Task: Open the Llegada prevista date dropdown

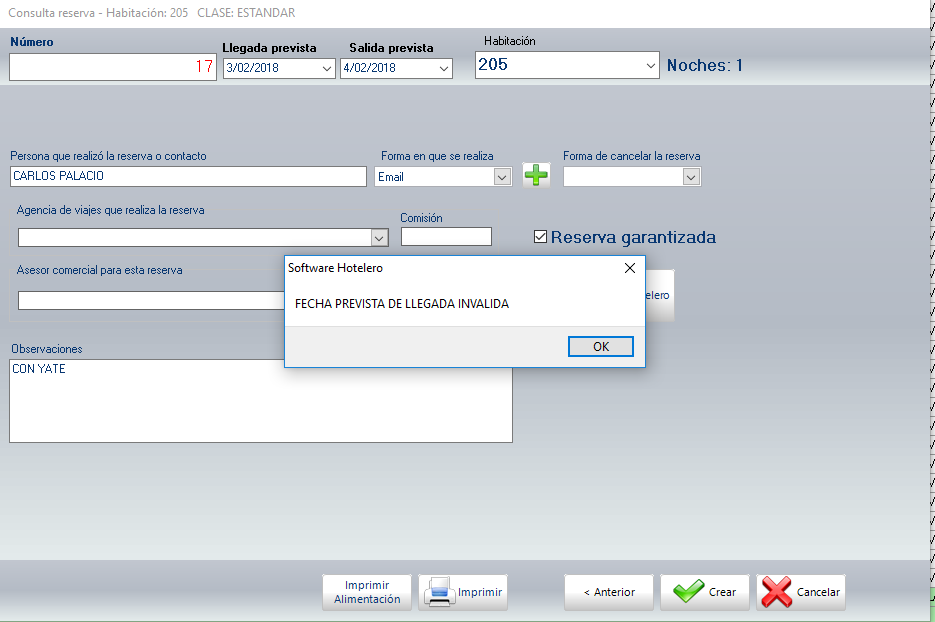Action: 326,69
